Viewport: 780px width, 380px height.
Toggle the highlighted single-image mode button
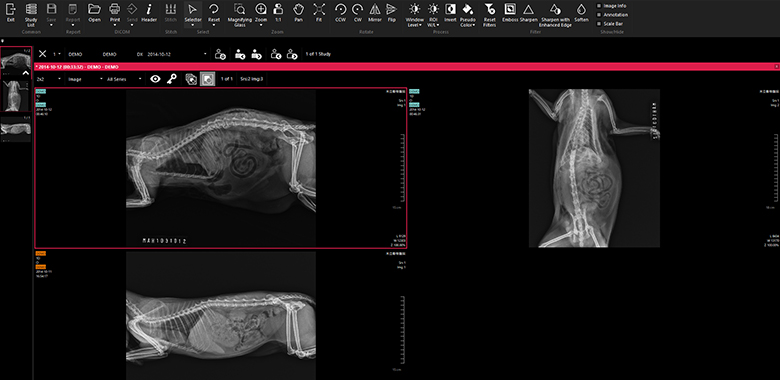point(207,79)
